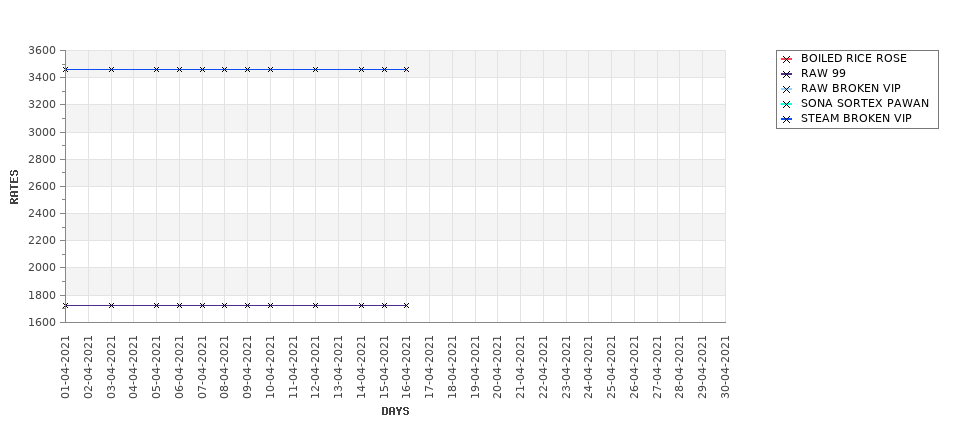Click the lower line data point at 06-04-2021
Screen dimensions: 975x429
180,305
